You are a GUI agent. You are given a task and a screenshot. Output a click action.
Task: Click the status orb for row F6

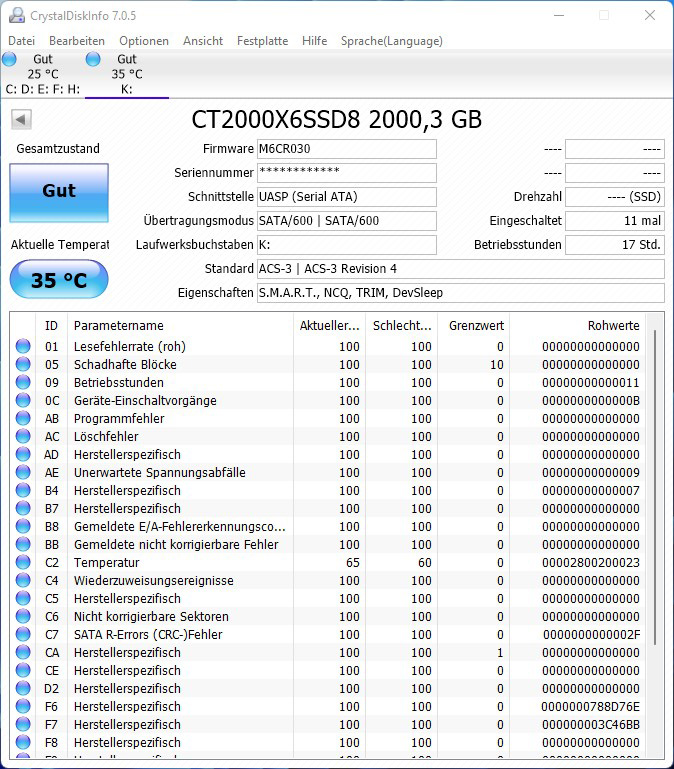pos(23,706)
